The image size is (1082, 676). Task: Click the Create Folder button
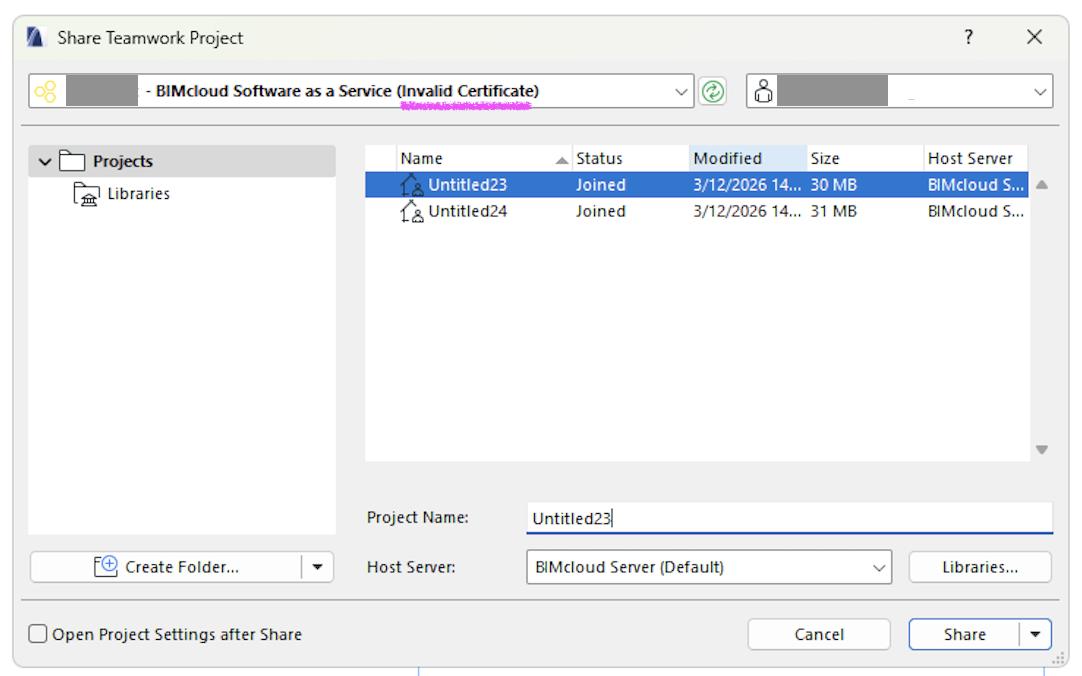(x=166, y=567)
